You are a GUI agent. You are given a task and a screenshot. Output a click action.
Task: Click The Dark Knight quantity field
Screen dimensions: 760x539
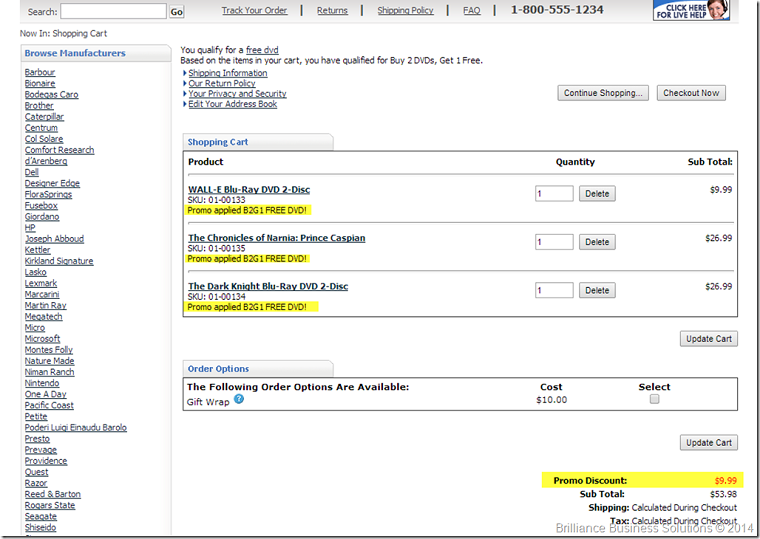click(x=554, y=290)
